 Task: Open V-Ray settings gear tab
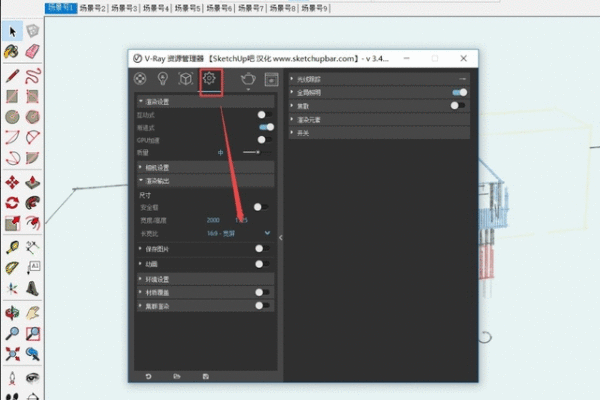[x=209, y=79]
